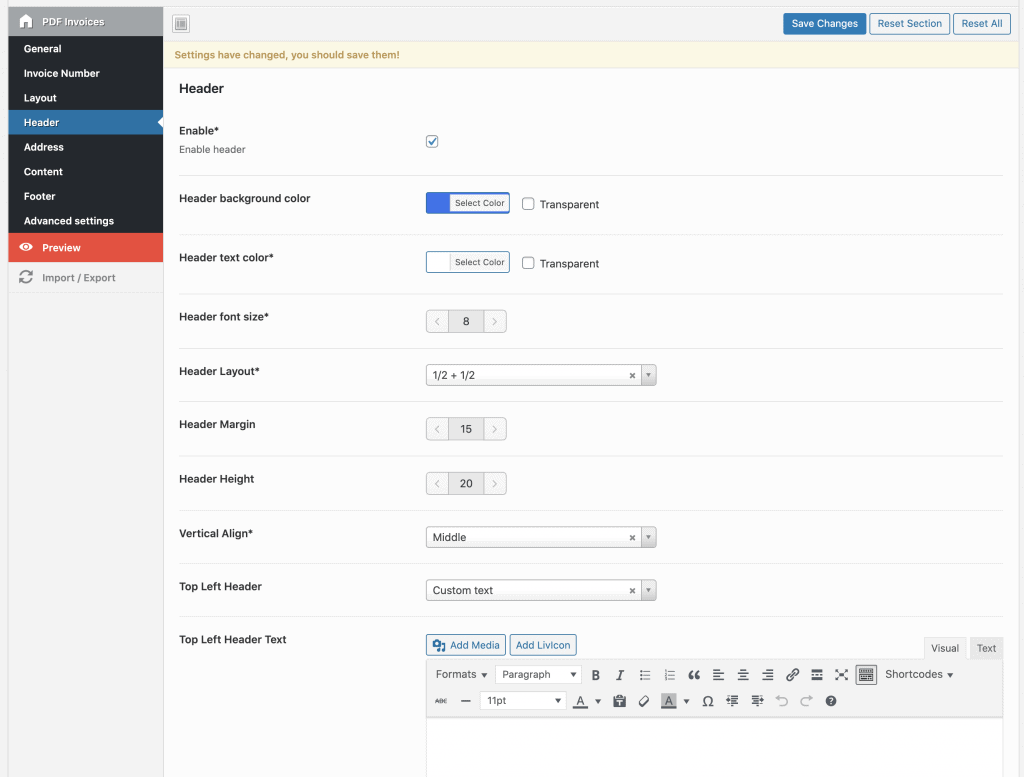This screenshot has height=777, width=1024.
Task: Check Transparent for header background color
Action: [528, 204]
